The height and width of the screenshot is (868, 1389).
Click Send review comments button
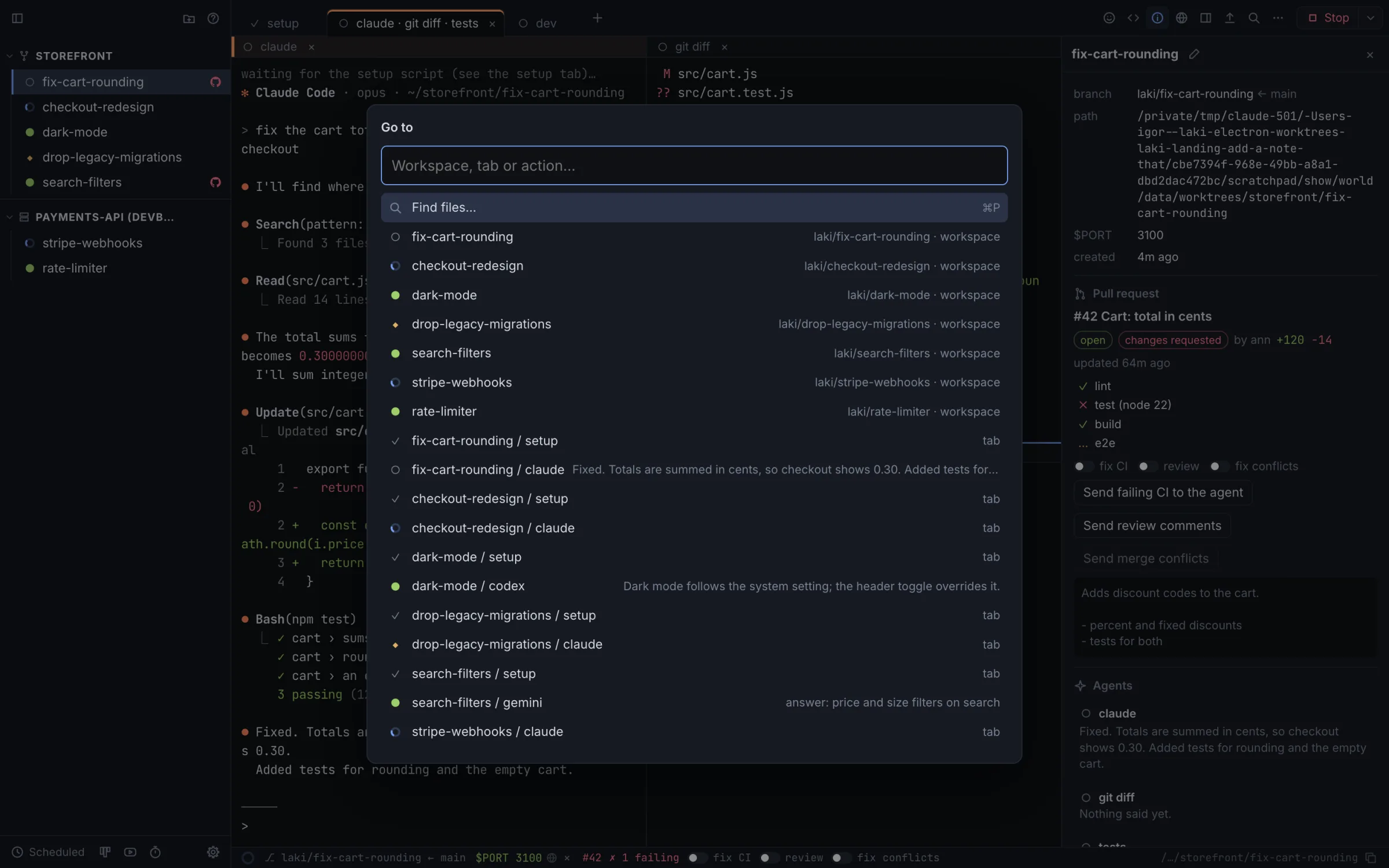(x=1152, y=525)
